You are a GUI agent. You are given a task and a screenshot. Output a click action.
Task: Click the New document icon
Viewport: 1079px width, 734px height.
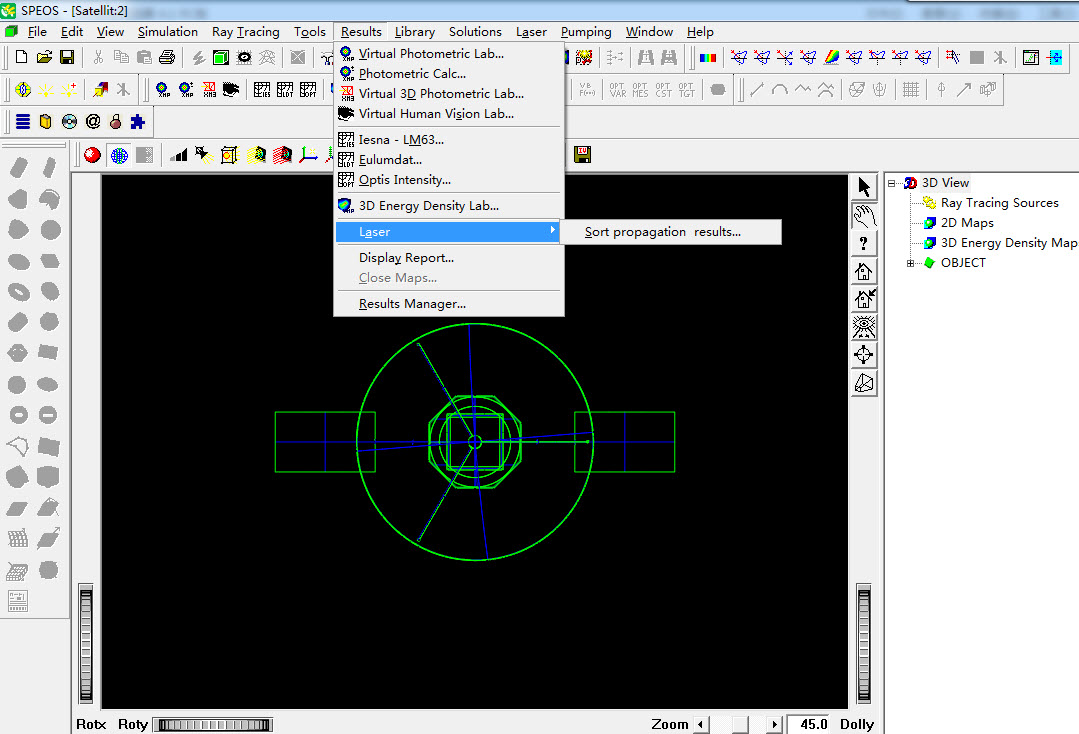coord(21,57)
